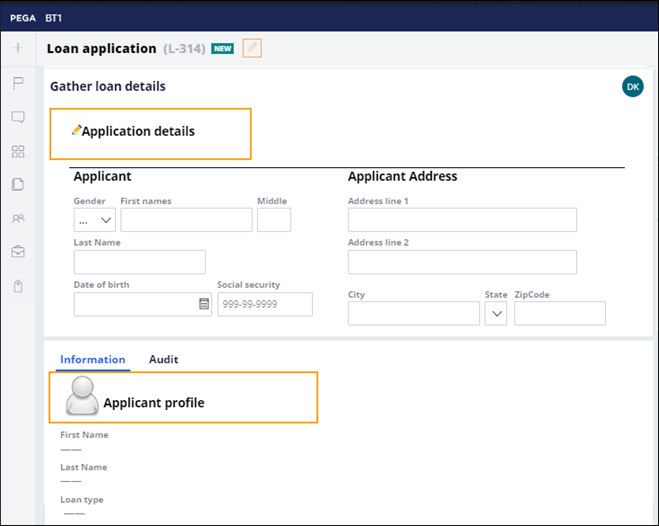The width and height of the screenshot is (659, 526).
Task: Click into the City text box
Action: pyautogui.click(x=413, y=314)
